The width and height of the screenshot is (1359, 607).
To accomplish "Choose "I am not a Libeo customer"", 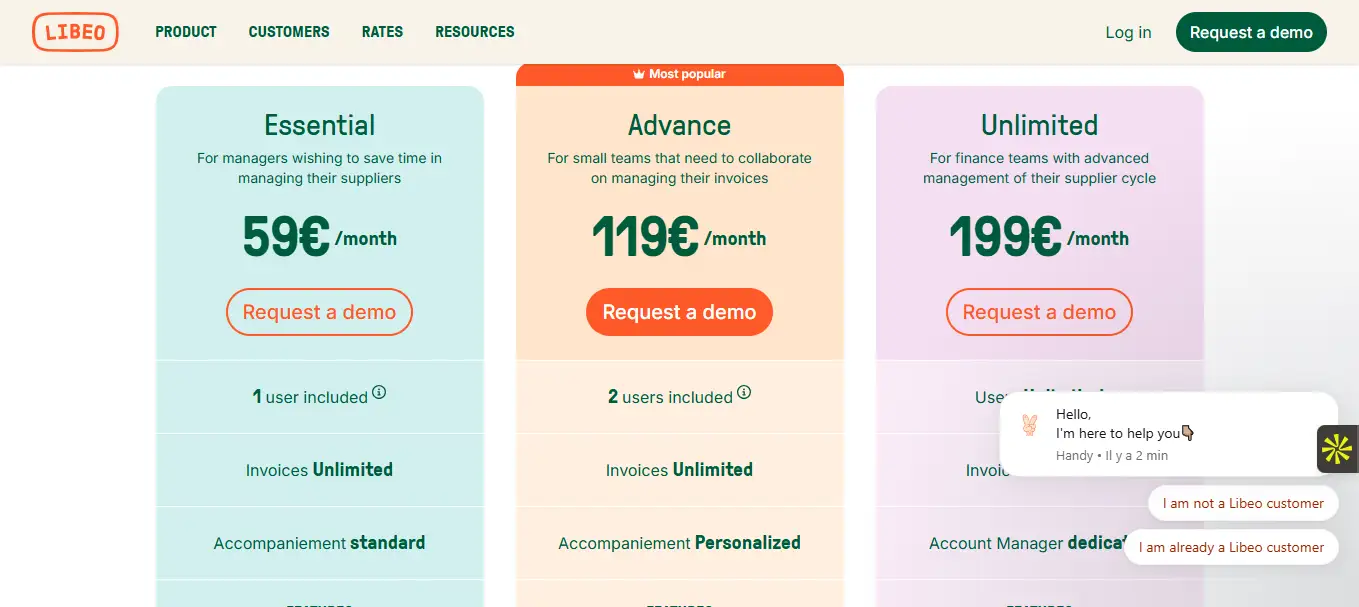I will click(1243, 503).
